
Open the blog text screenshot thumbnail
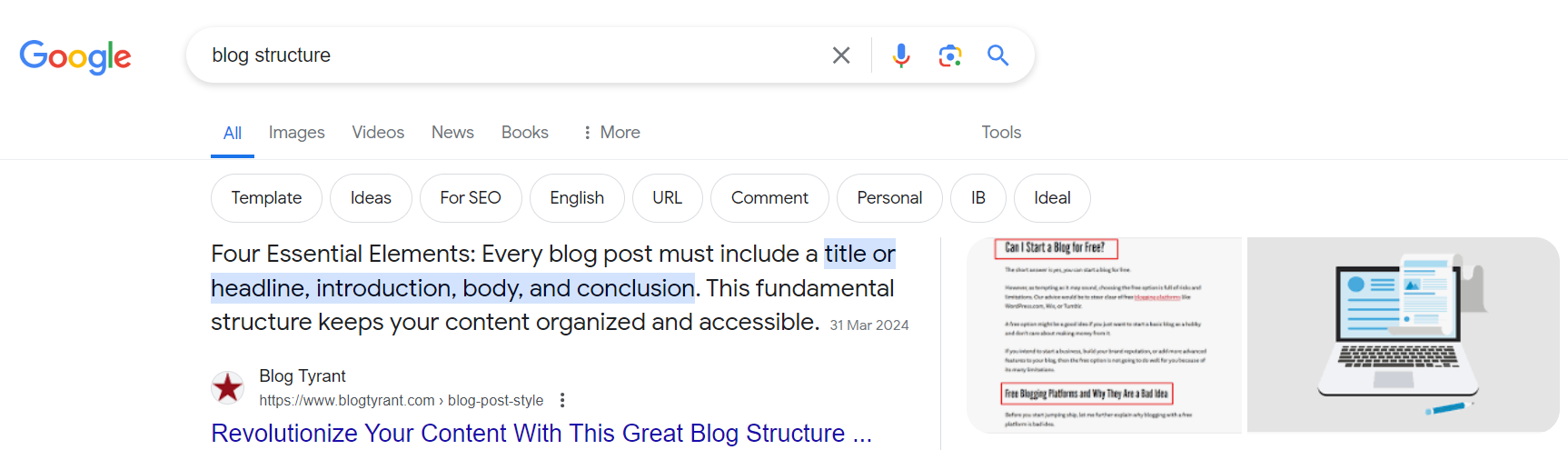1105,335
